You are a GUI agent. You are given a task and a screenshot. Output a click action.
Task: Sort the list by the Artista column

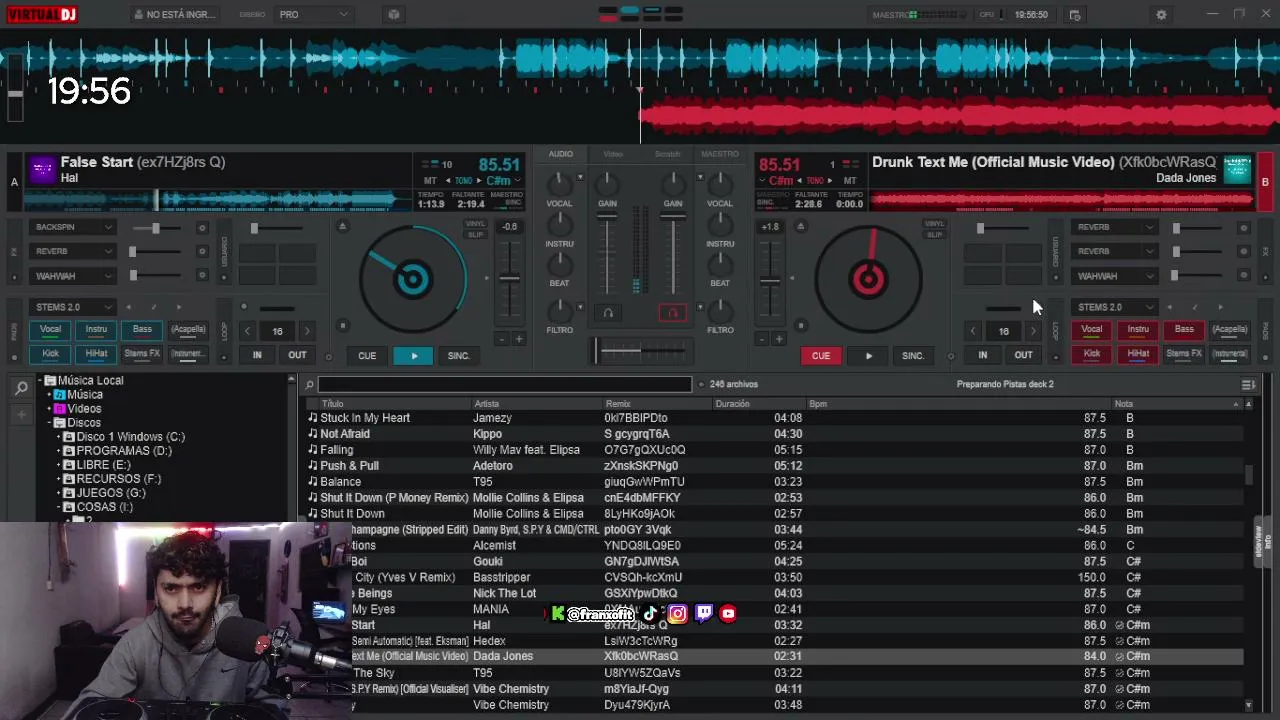coord(538,404)
